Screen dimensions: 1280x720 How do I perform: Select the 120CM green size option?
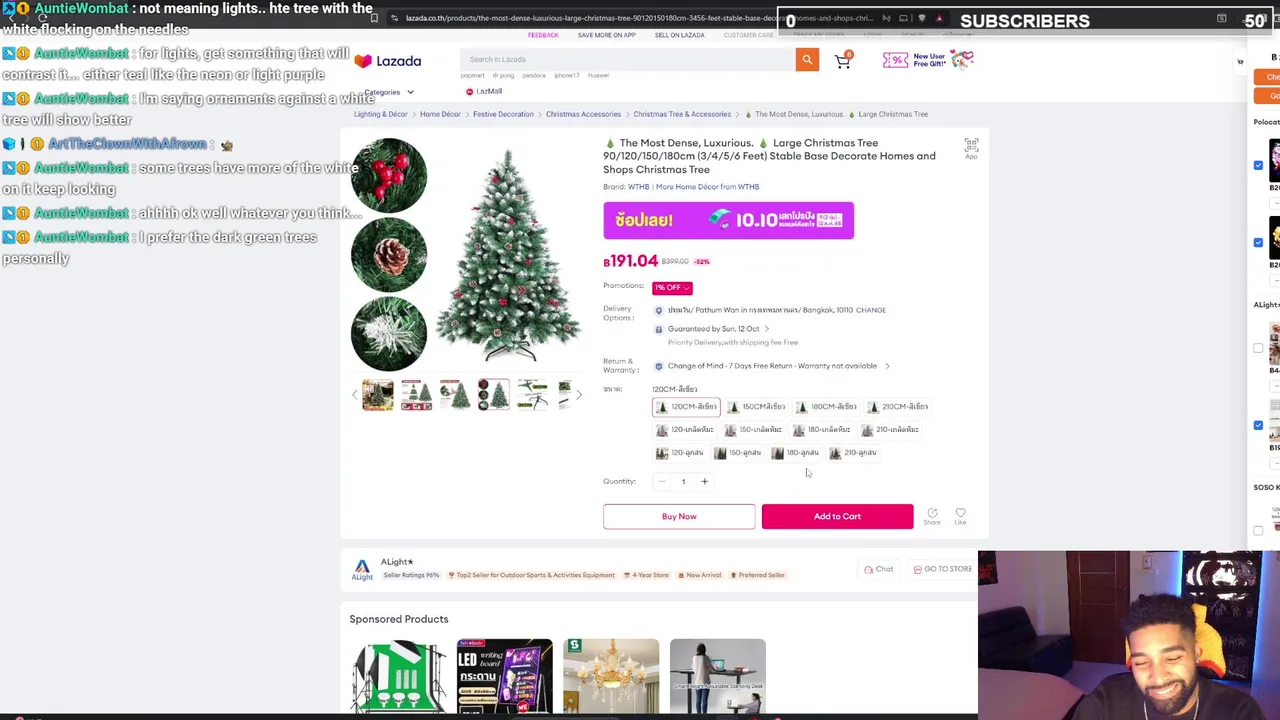[x=686, y=407]
